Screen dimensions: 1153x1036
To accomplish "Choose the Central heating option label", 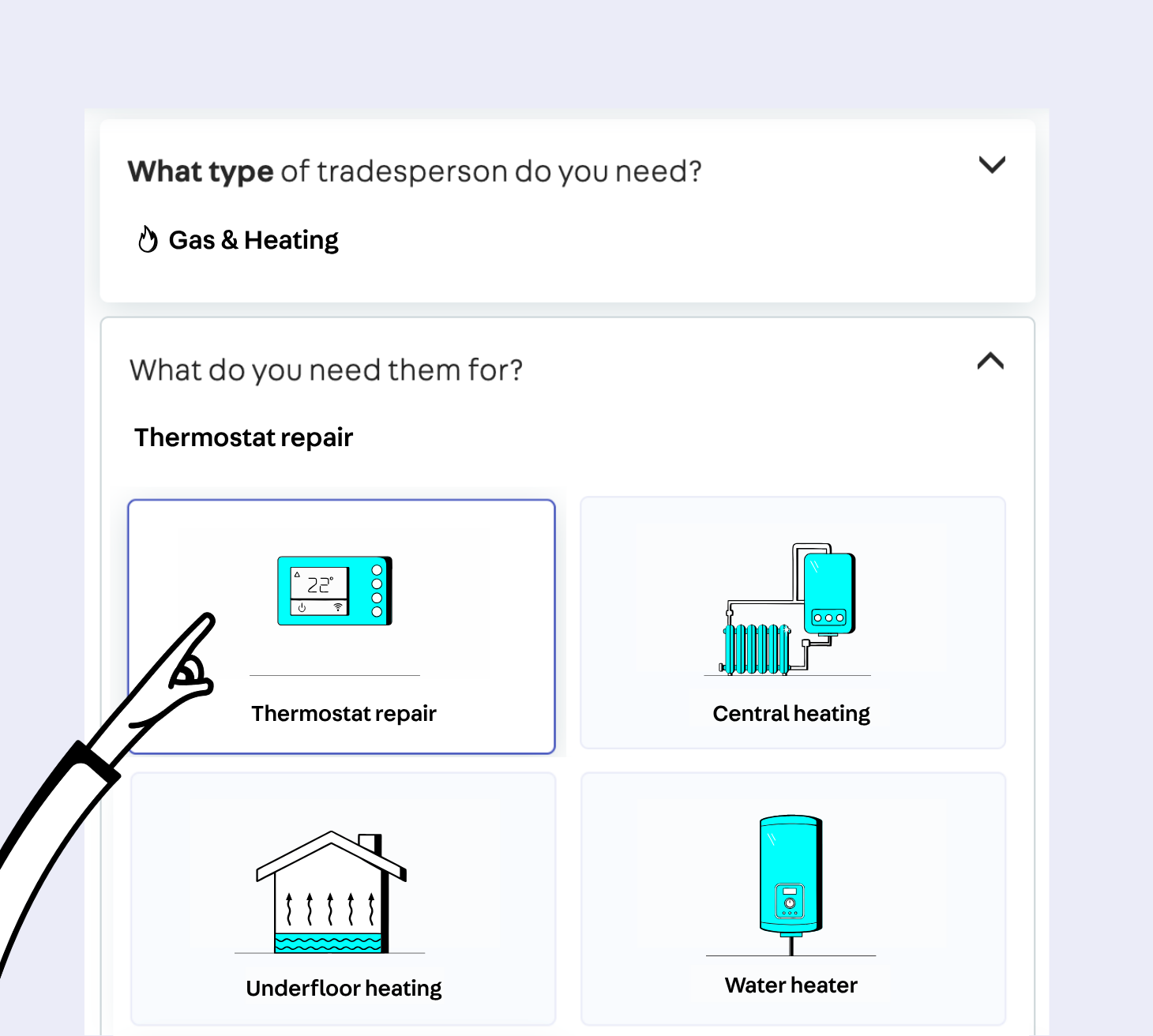I will click(x=791, y=714).
